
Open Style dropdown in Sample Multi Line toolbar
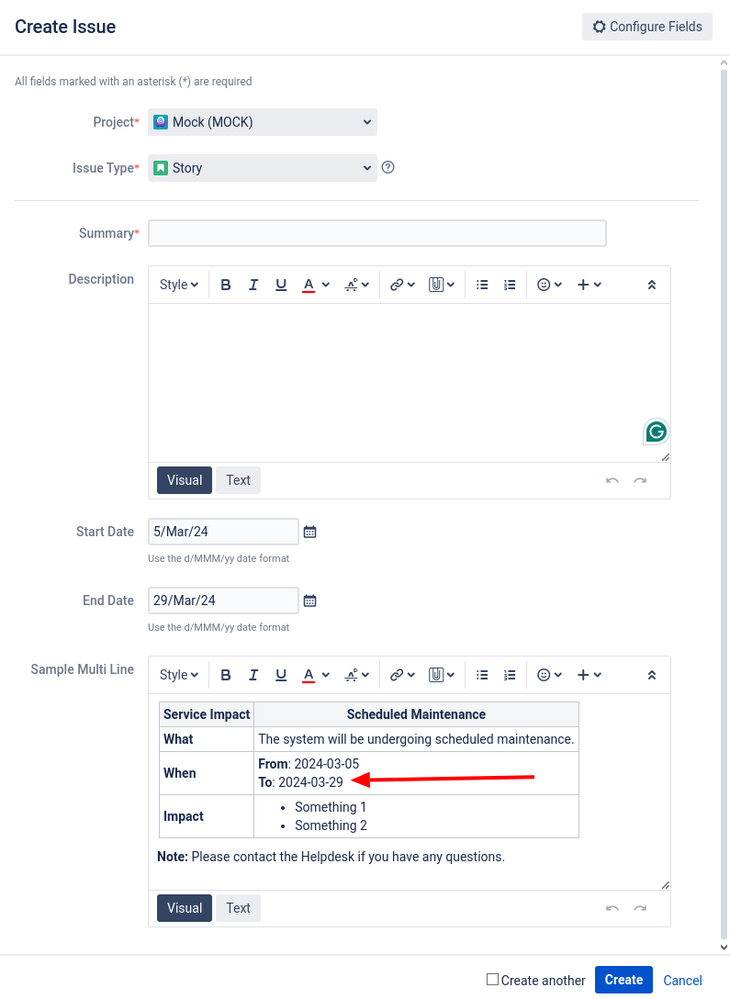pyautogui.click(x=179, y=675)
